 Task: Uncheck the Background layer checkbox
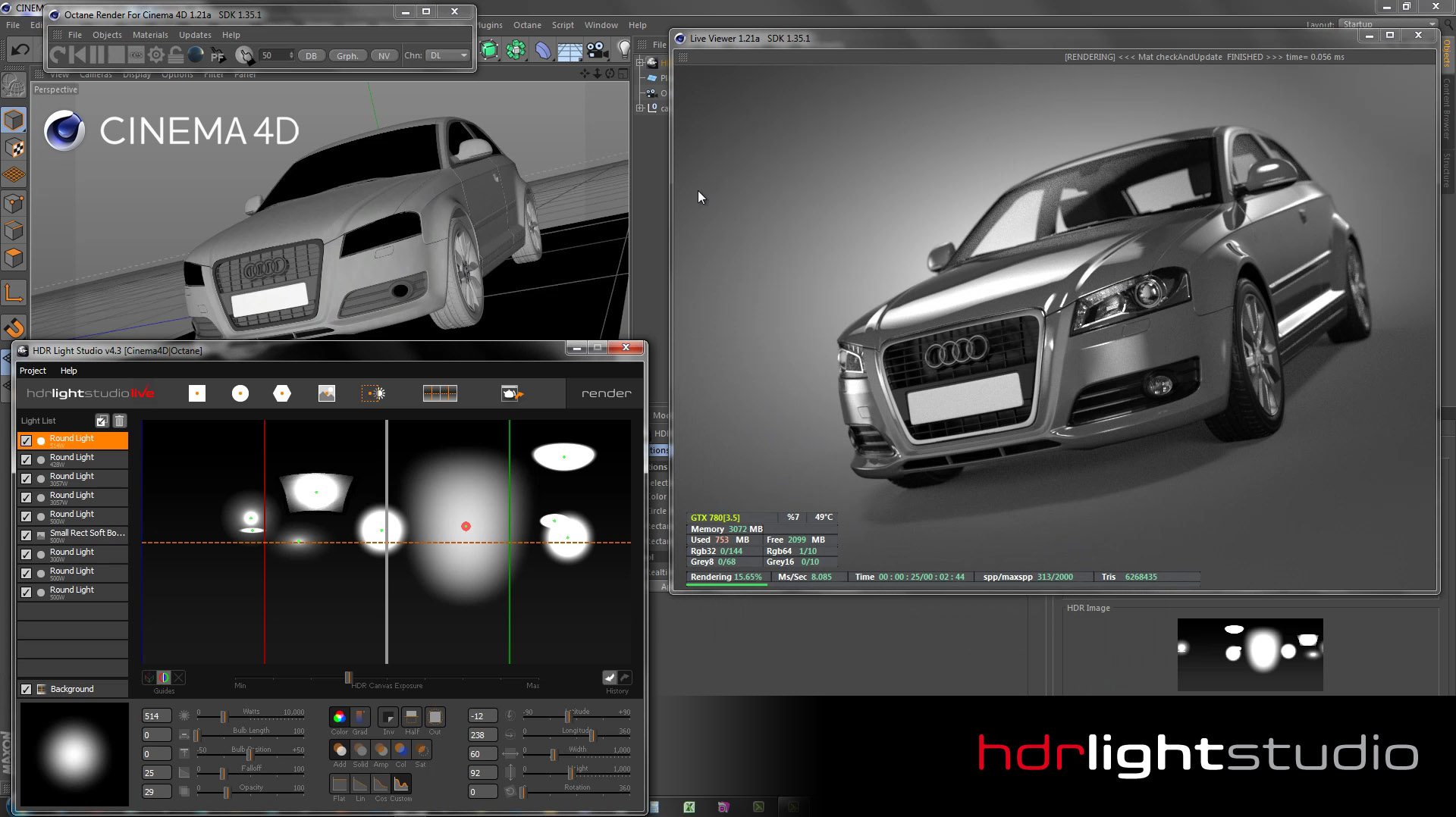27,690
